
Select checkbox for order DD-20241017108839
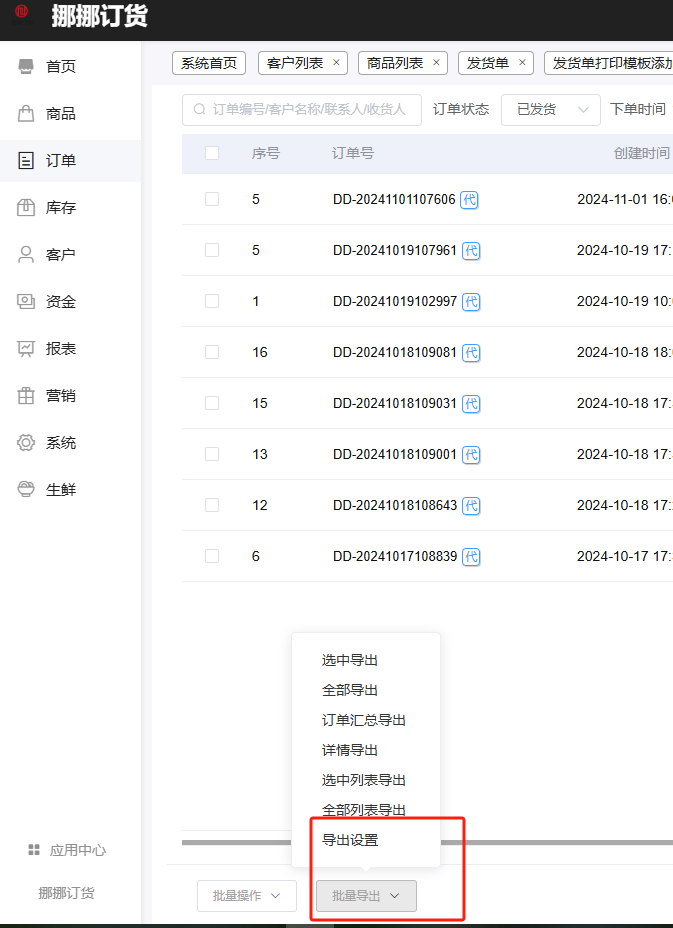point(212,556)
